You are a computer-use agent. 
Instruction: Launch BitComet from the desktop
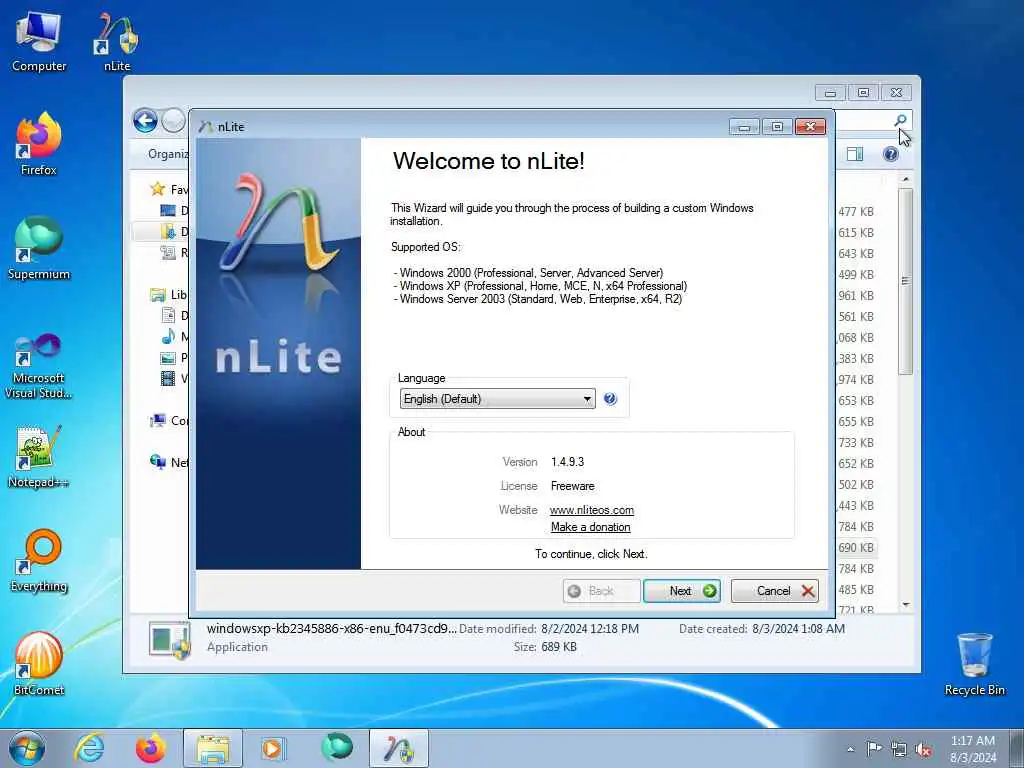coord(39,664)
